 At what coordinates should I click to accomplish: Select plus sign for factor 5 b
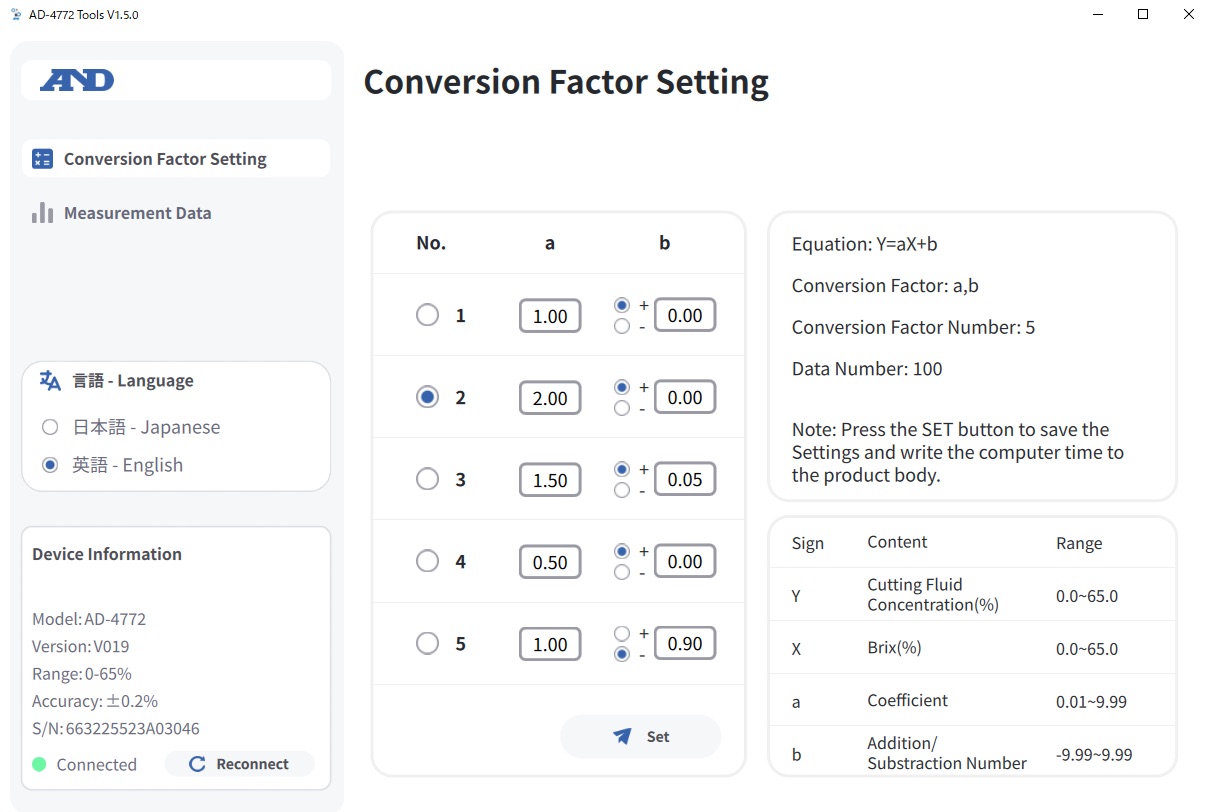pyautogui.click(x=622, y=633)
